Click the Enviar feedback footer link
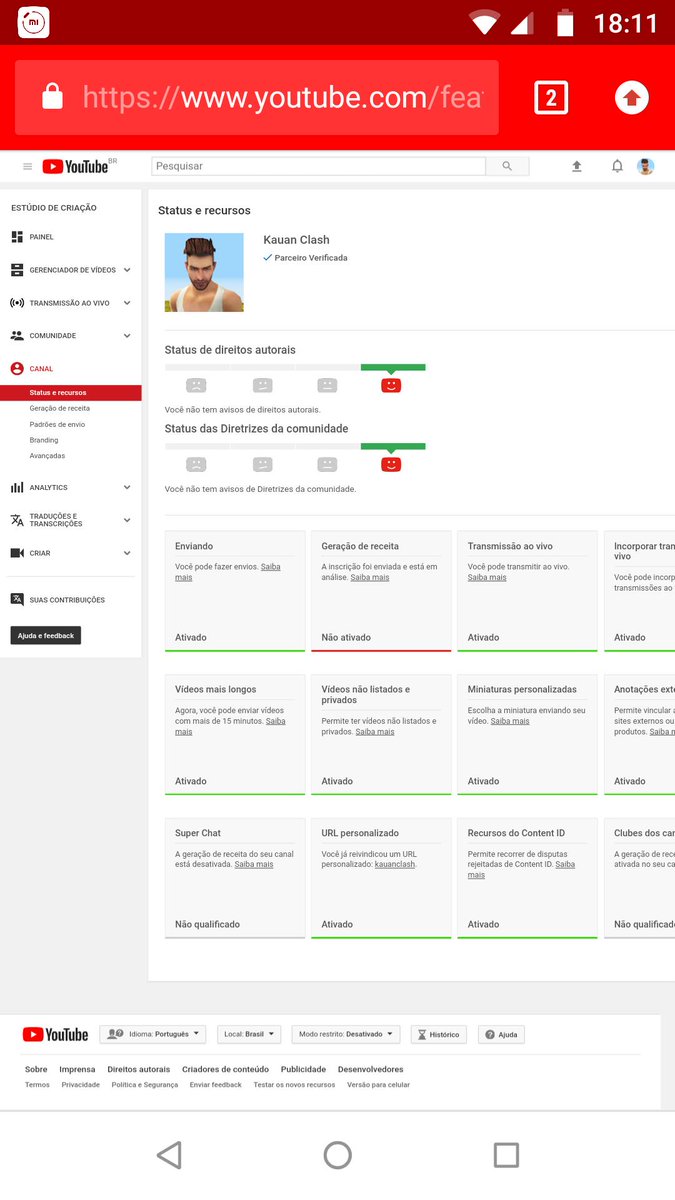 pyautogui.click(x=215, y=1085)
